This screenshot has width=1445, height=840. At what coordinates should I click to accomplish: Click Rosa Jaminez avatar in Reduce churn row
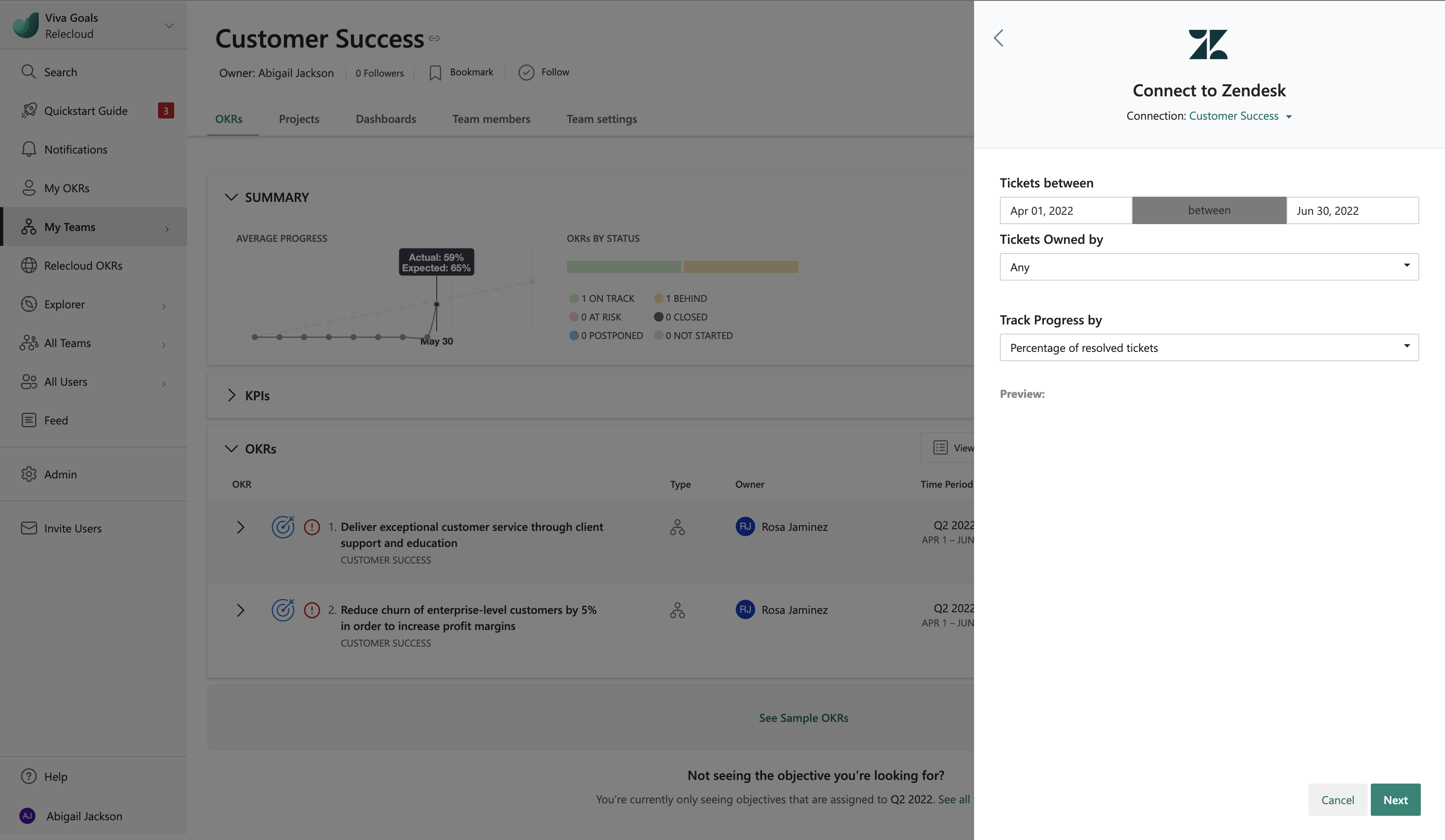(x=745, y=609)
